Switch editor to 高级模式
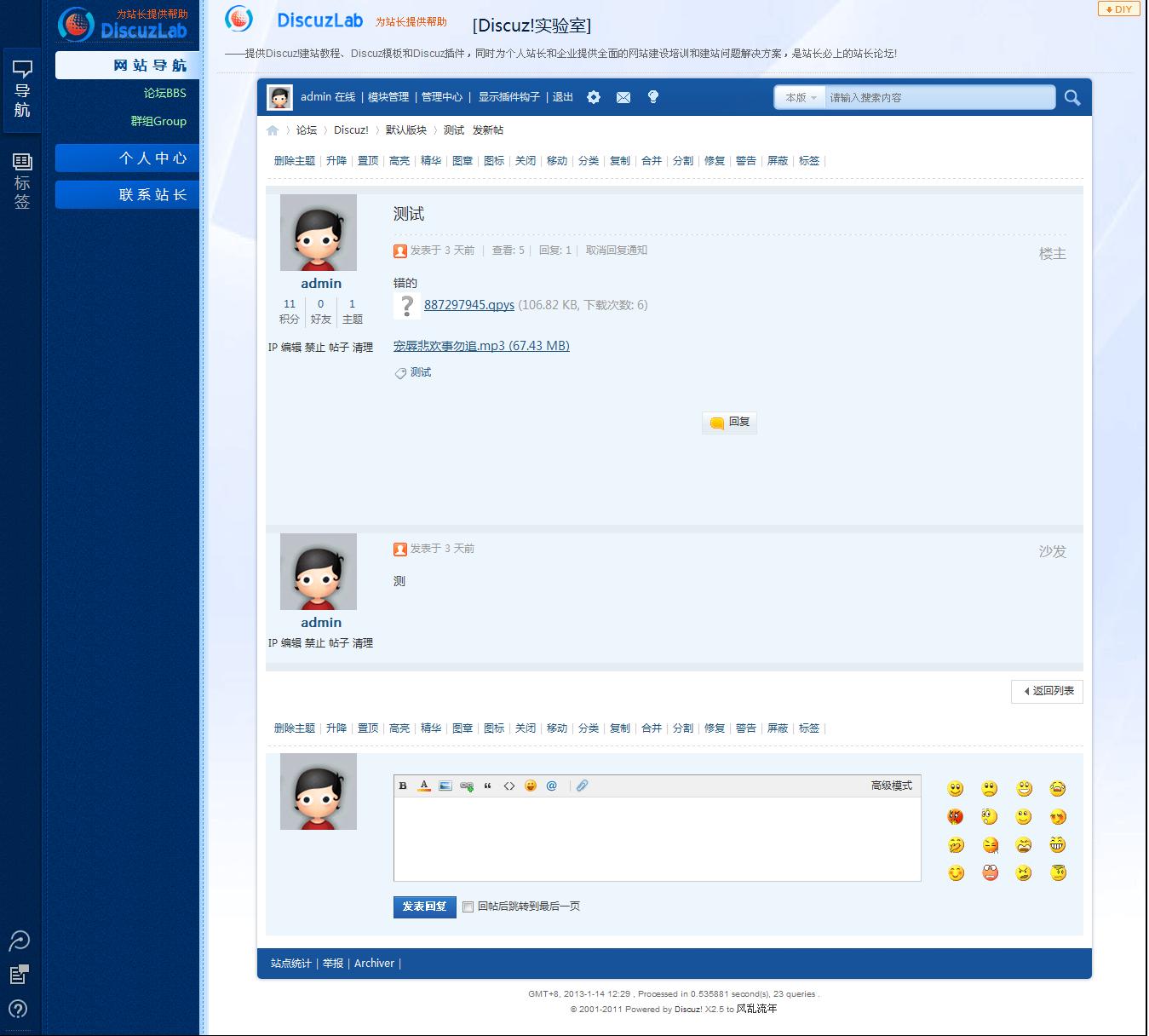 click(x=891, y=786)
